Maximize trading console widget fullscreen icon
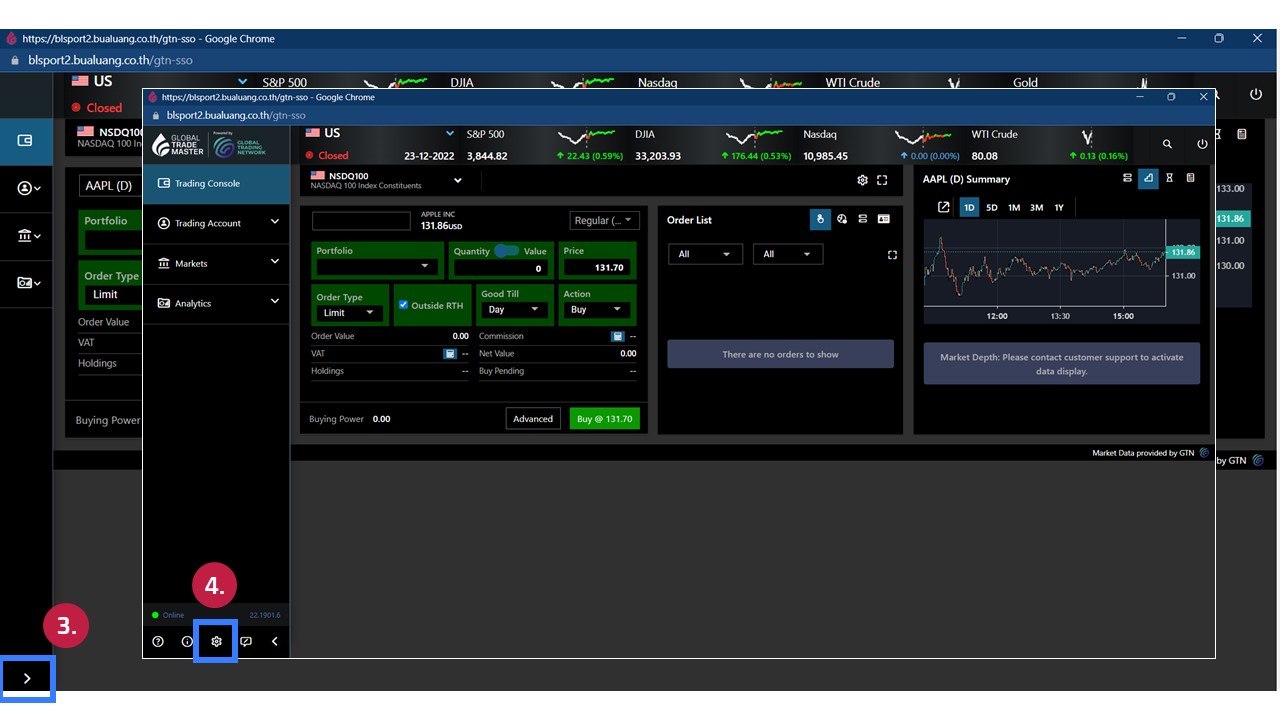The width and height of the screenshot is (1280, 720). tap(882, 180)
